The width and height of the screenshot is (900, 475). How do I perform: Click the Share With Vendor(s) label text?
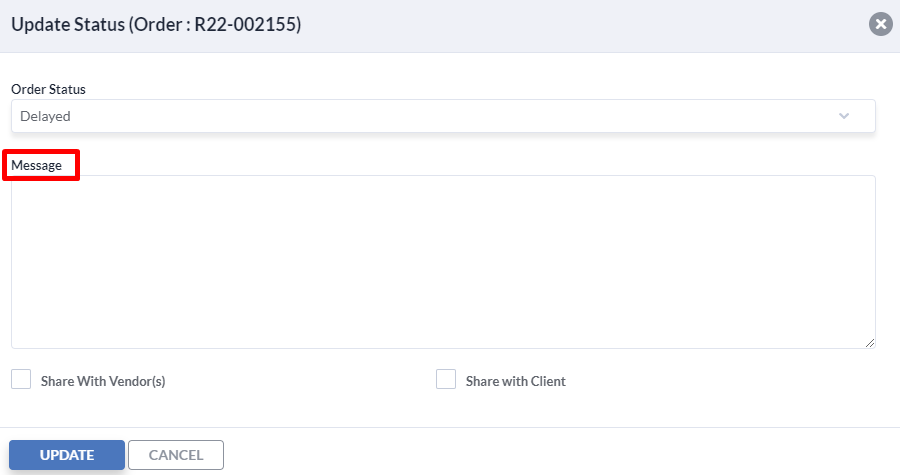(103, 381)
